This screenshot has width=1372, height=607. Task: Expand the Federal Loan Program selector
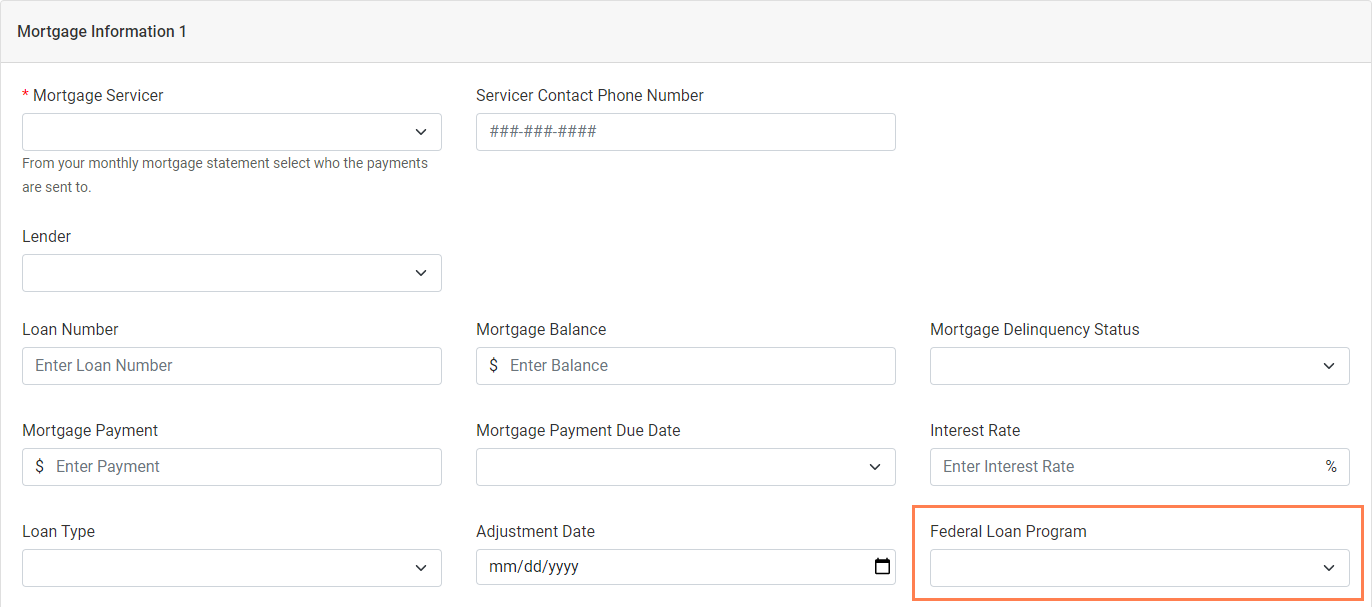coord(1139,567)
